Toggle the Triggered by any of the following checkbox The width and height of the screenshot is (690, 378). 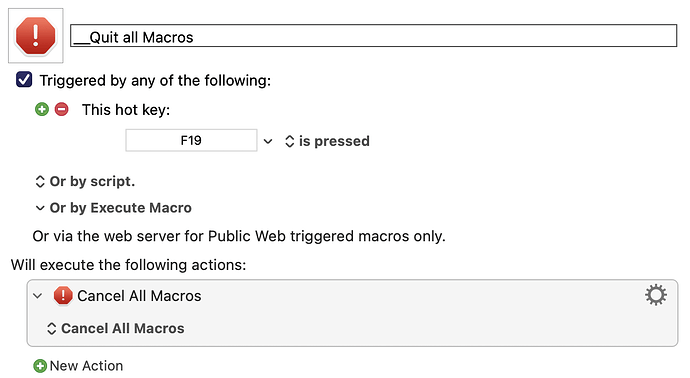pos(24,80)
